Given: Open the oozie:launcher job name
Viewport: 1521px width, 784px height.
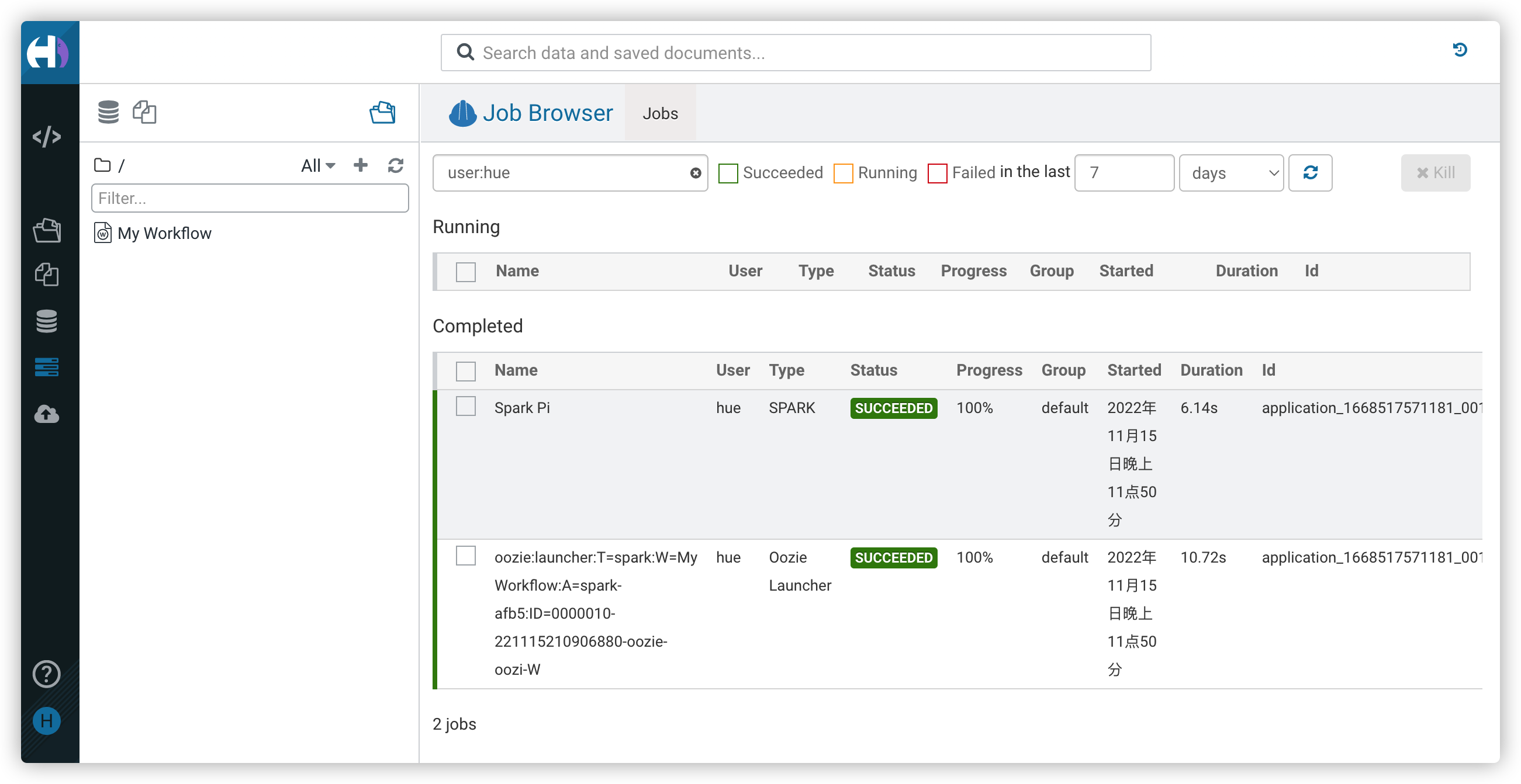Looking at the screenshot, I should (596, 613).
